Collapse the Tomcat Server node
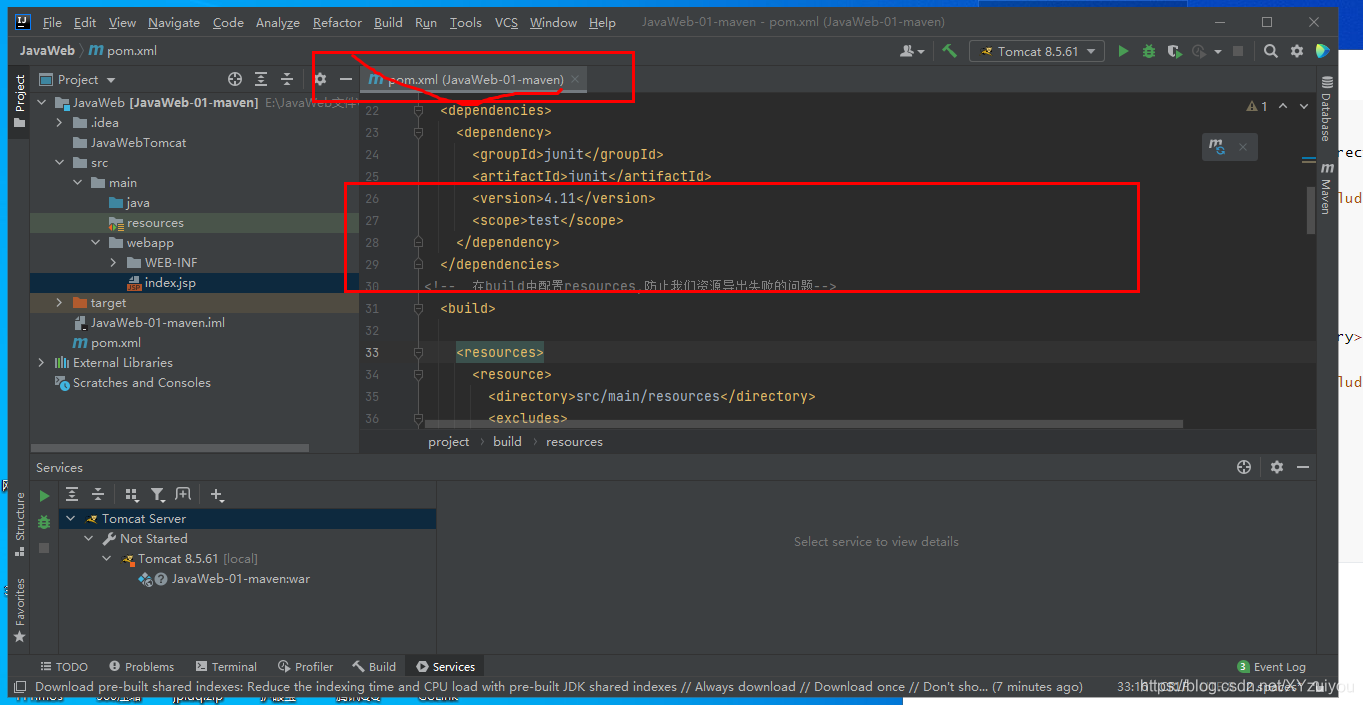The image size is (1363, 705). [x=70, y=519]
